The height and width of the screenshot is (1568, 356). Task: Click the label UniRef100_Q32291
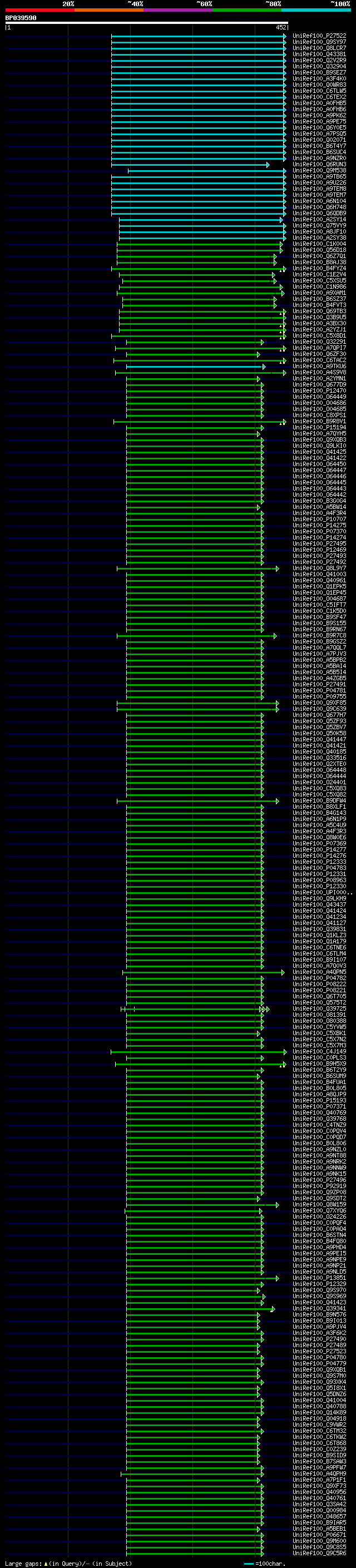click(319, 342)
